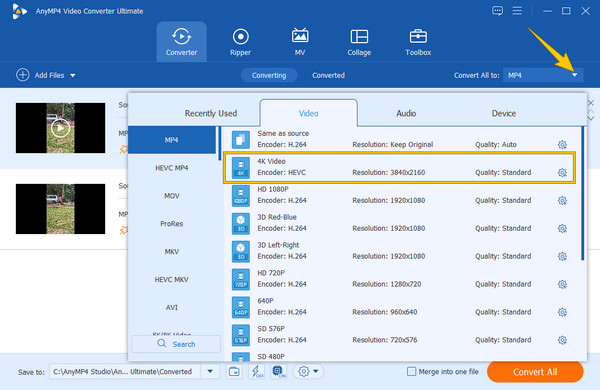Image resolution: width=600 pixels, height=390 pixels.
Task: Select the second video thumbnail
Action: tap(60, 209)
